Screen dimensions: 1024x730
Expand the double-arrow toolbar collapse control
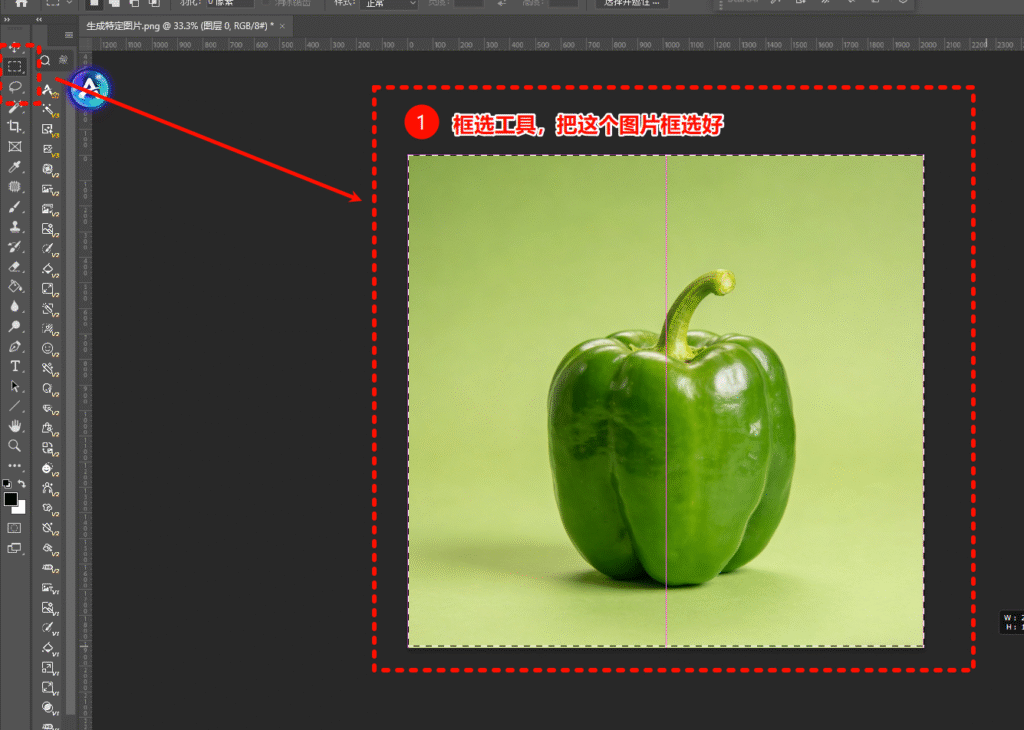(x=8, y=19)
